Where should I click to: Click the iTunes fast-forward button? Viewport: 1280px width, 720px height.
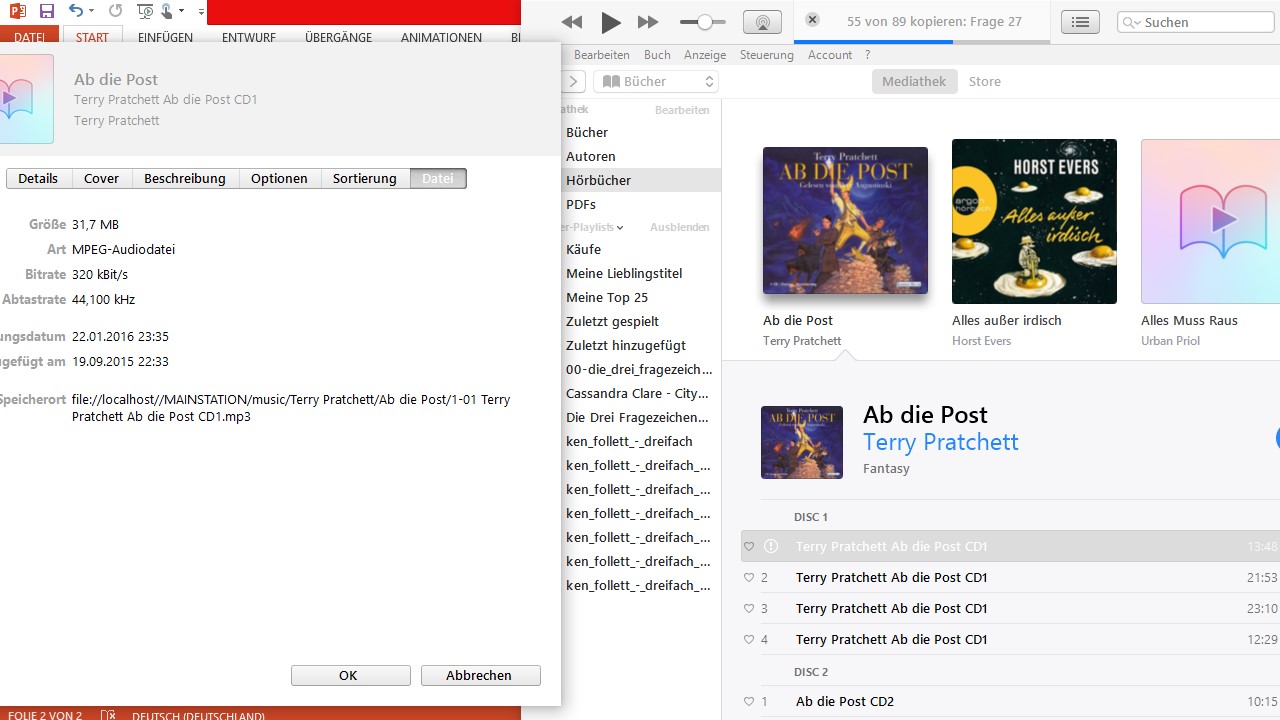(648, 22)
